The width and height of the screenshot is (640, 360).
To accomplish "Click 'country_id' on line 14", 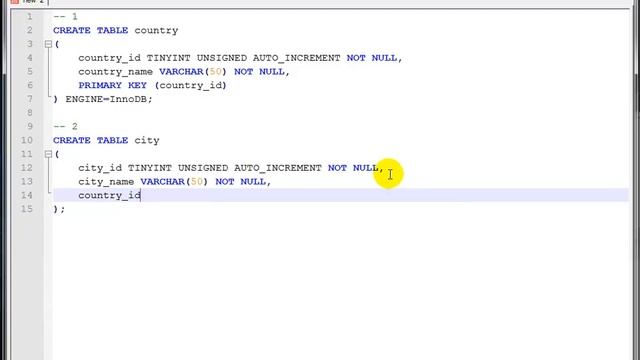I will pyautogui.click(x=109, y=195).
